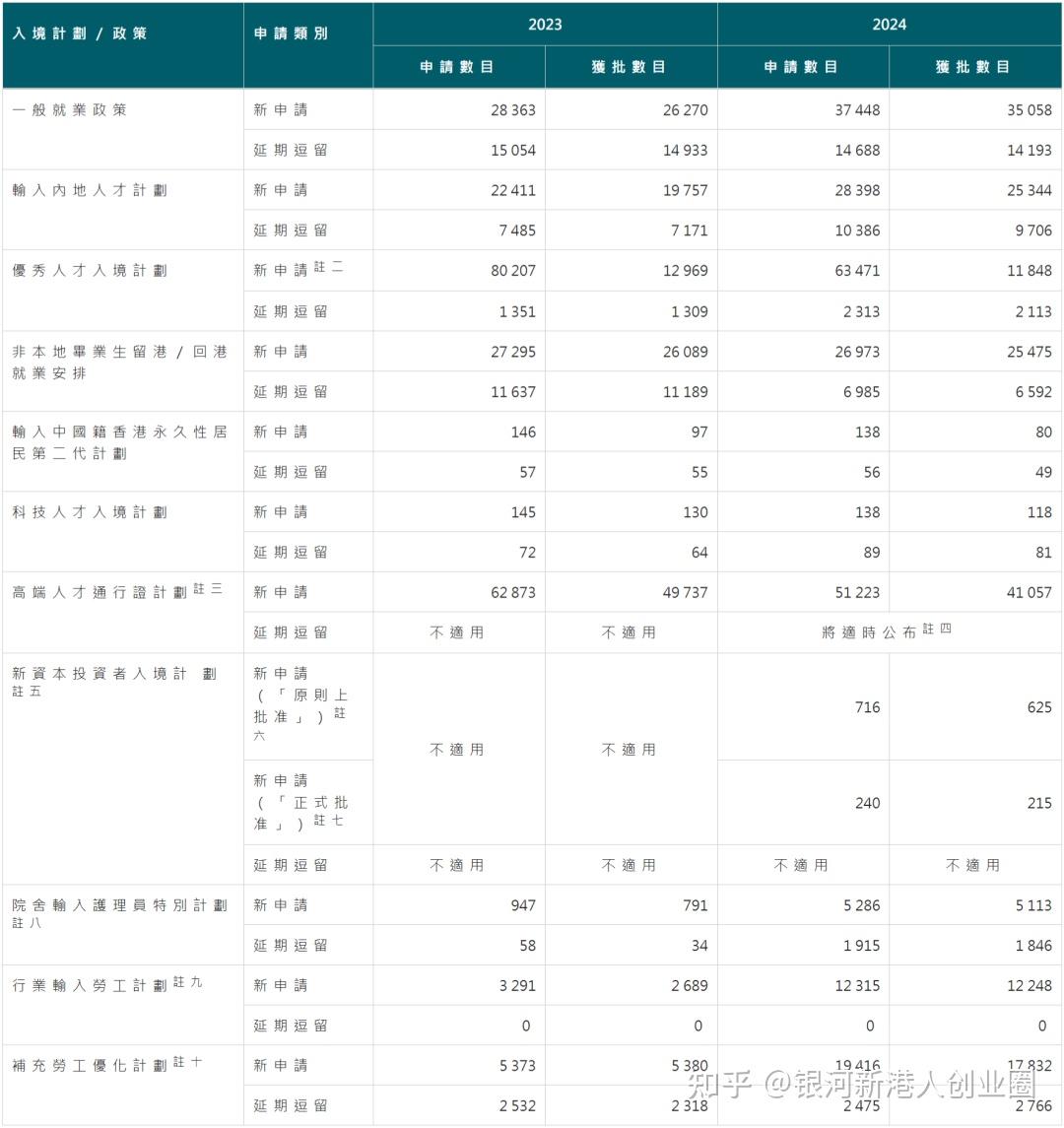Select the 2024 year header cell

click(890, 25)
